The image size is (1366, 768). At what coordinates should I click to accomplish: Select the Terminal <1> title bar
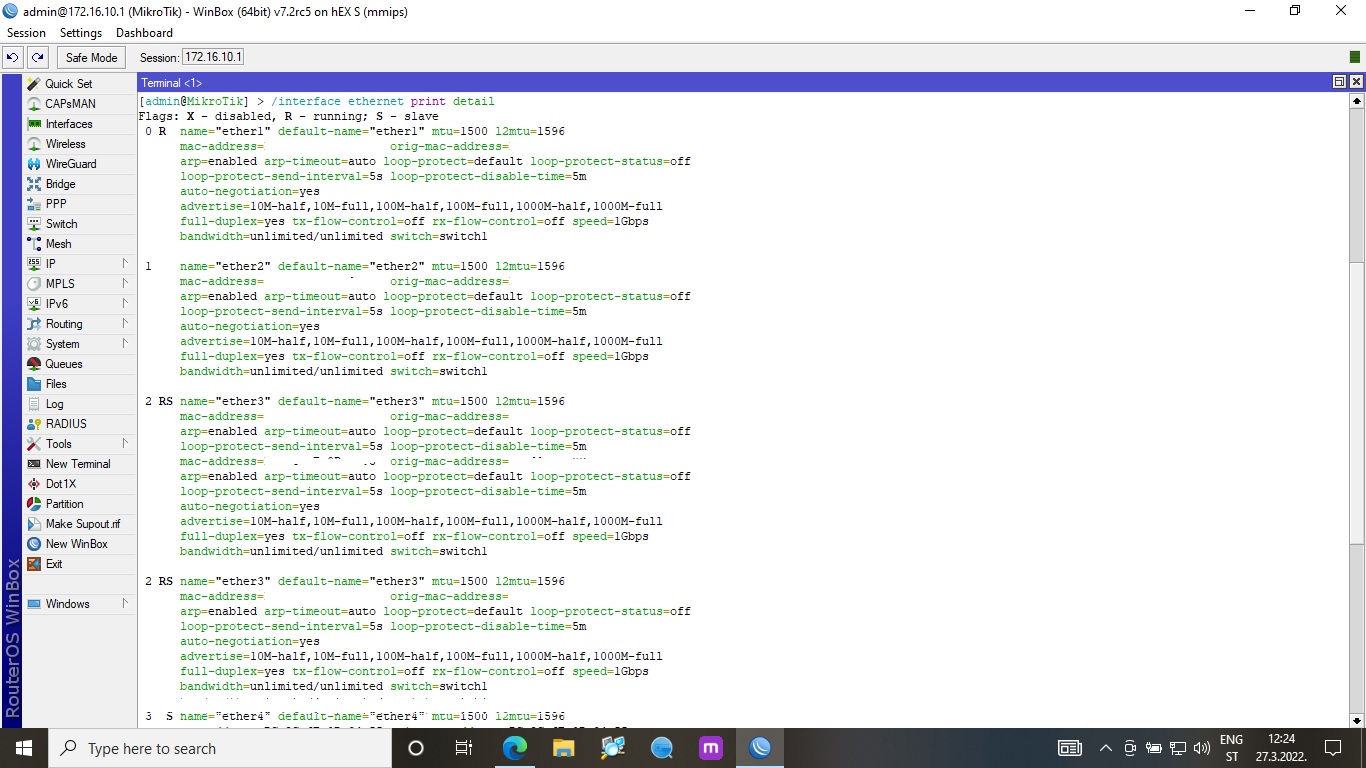[x=735, y=82]
